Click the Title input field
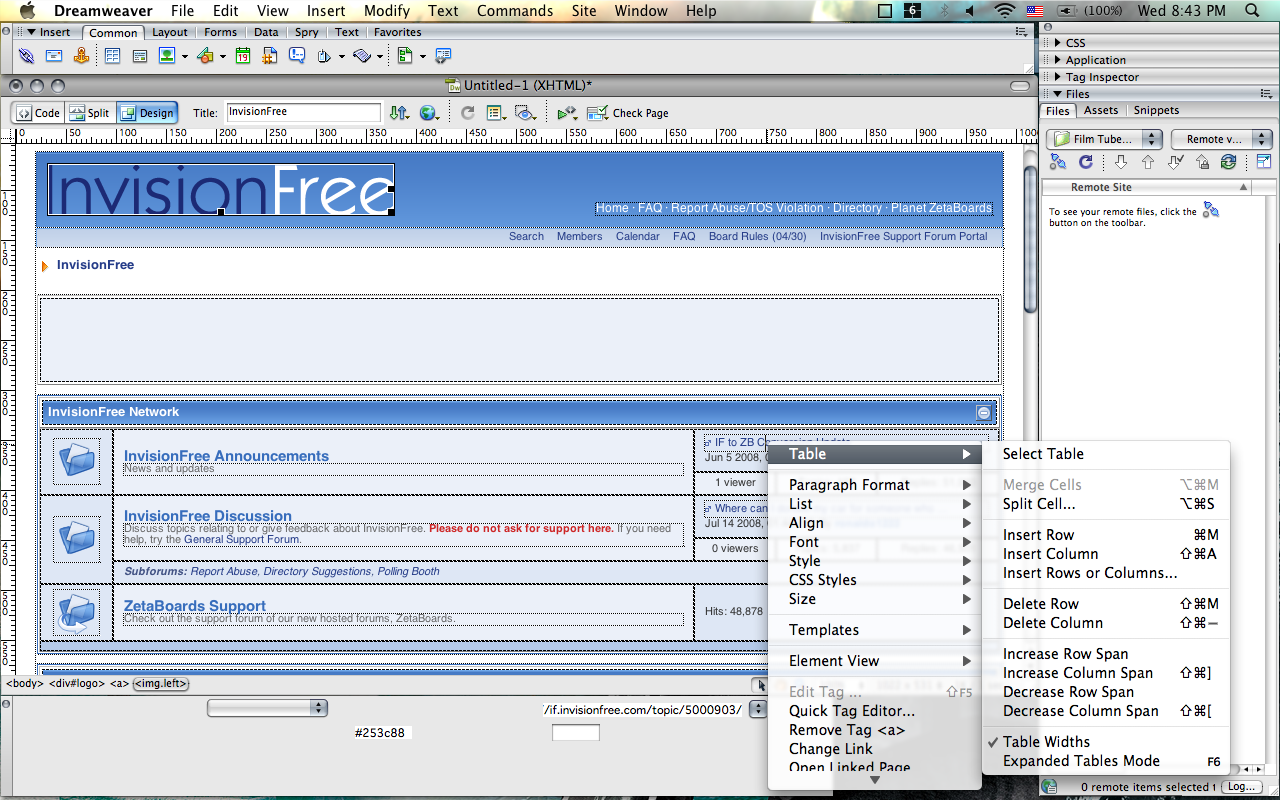1280x800 pixels. pyautogui.click(x=304, y=112)
